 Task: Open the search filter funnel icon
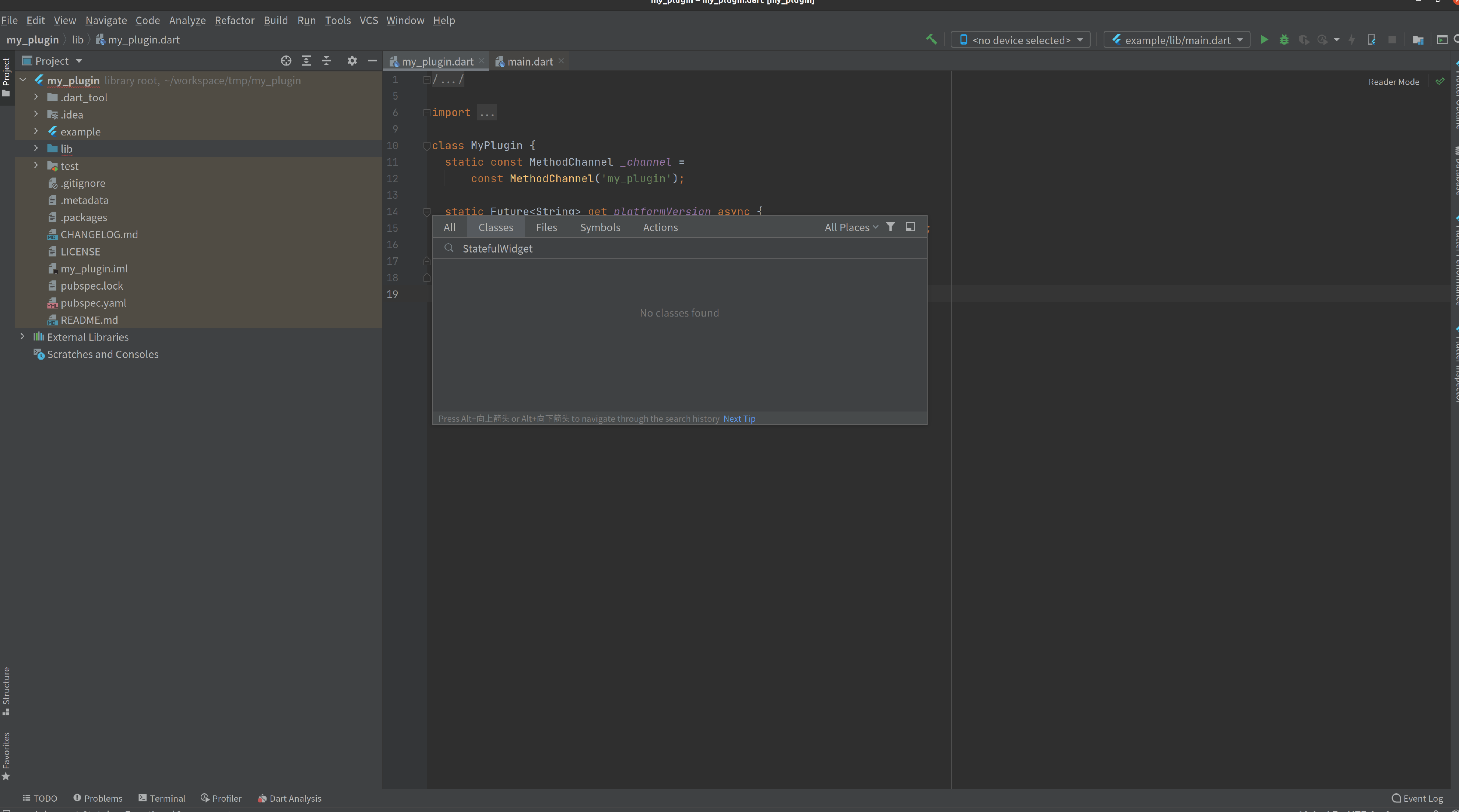tap(891, 226)
